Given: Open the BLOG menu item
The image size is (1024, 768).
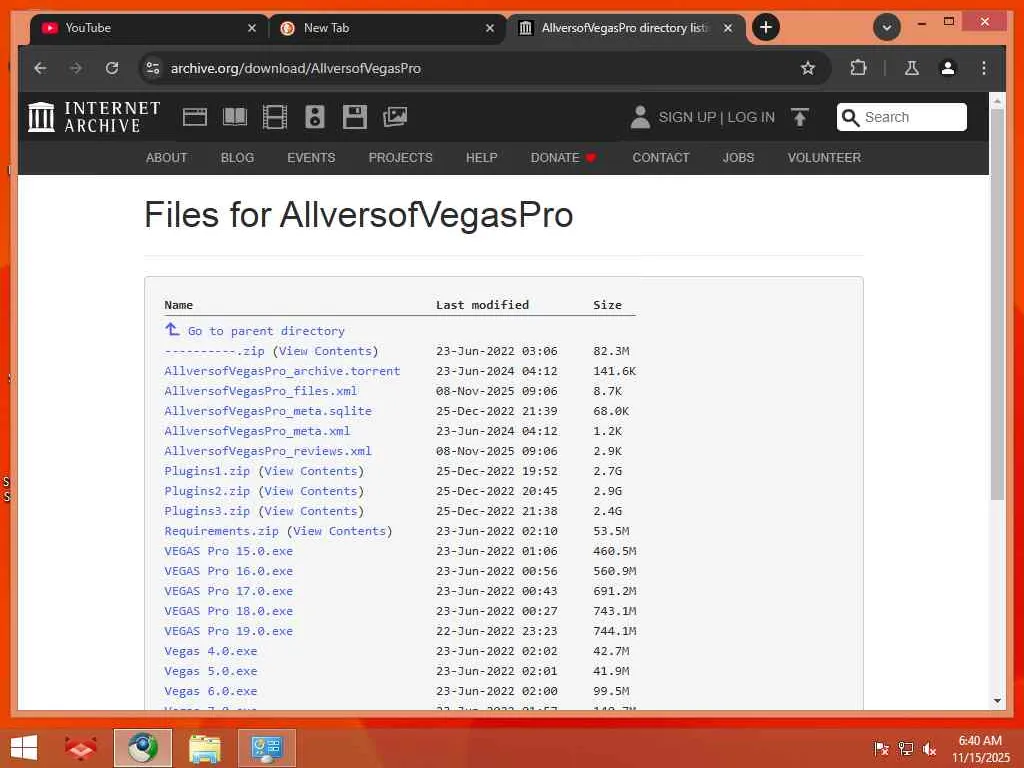Looking at the screenshot, I should (237, 157).
